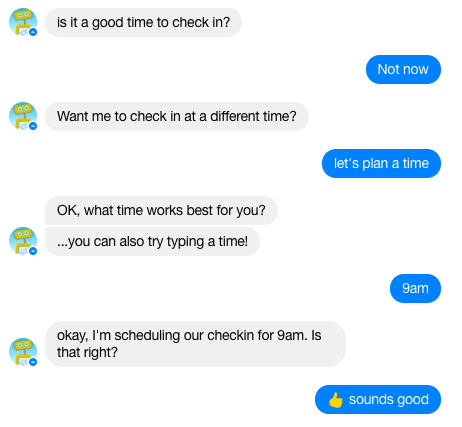The width and height of the screenshot is (462, 427).
Task: Click Messenger badge on avatar beside "different time?"
Action: 33,126
